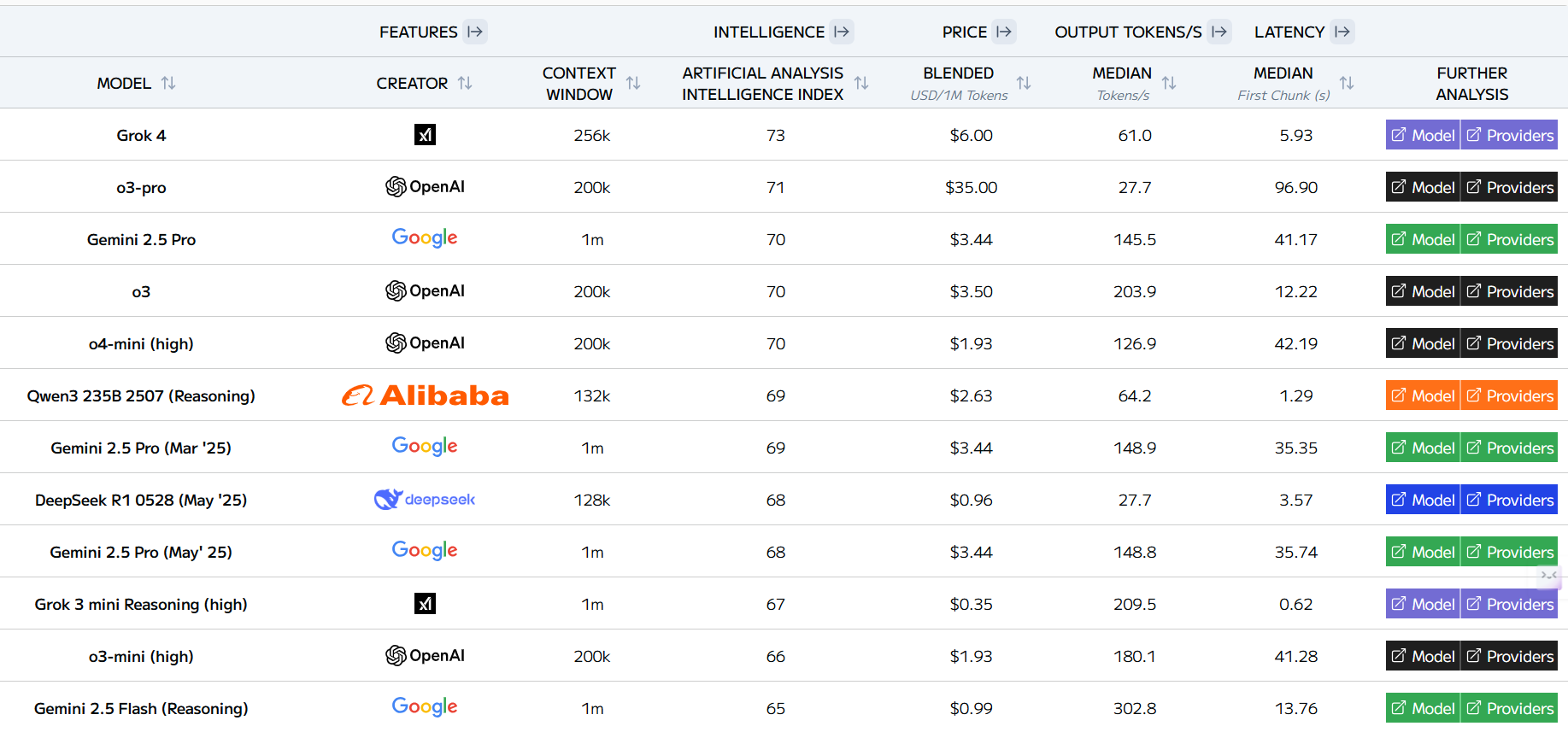
Task: Open Providers for o3-pro
Action: 1510,187
